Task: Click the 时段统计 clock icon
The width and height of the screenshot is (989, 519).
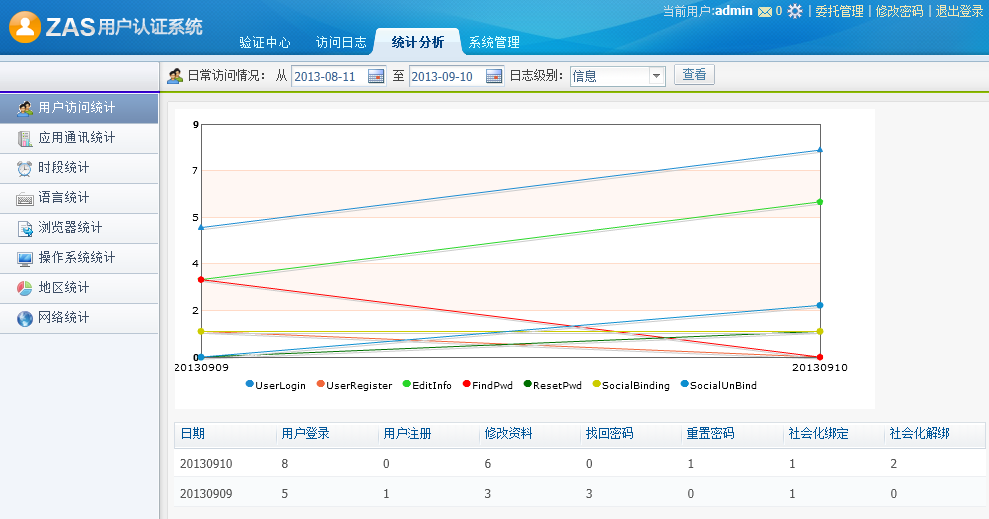Action: (x=25, y=168)
